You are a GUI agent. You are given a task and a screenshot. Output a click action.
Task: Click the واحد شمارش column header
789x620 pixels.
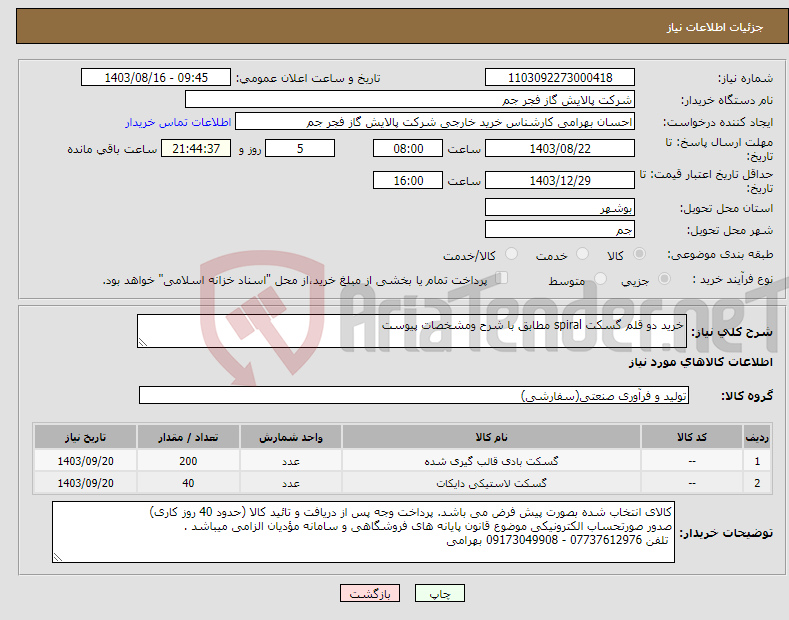(291, 437)
